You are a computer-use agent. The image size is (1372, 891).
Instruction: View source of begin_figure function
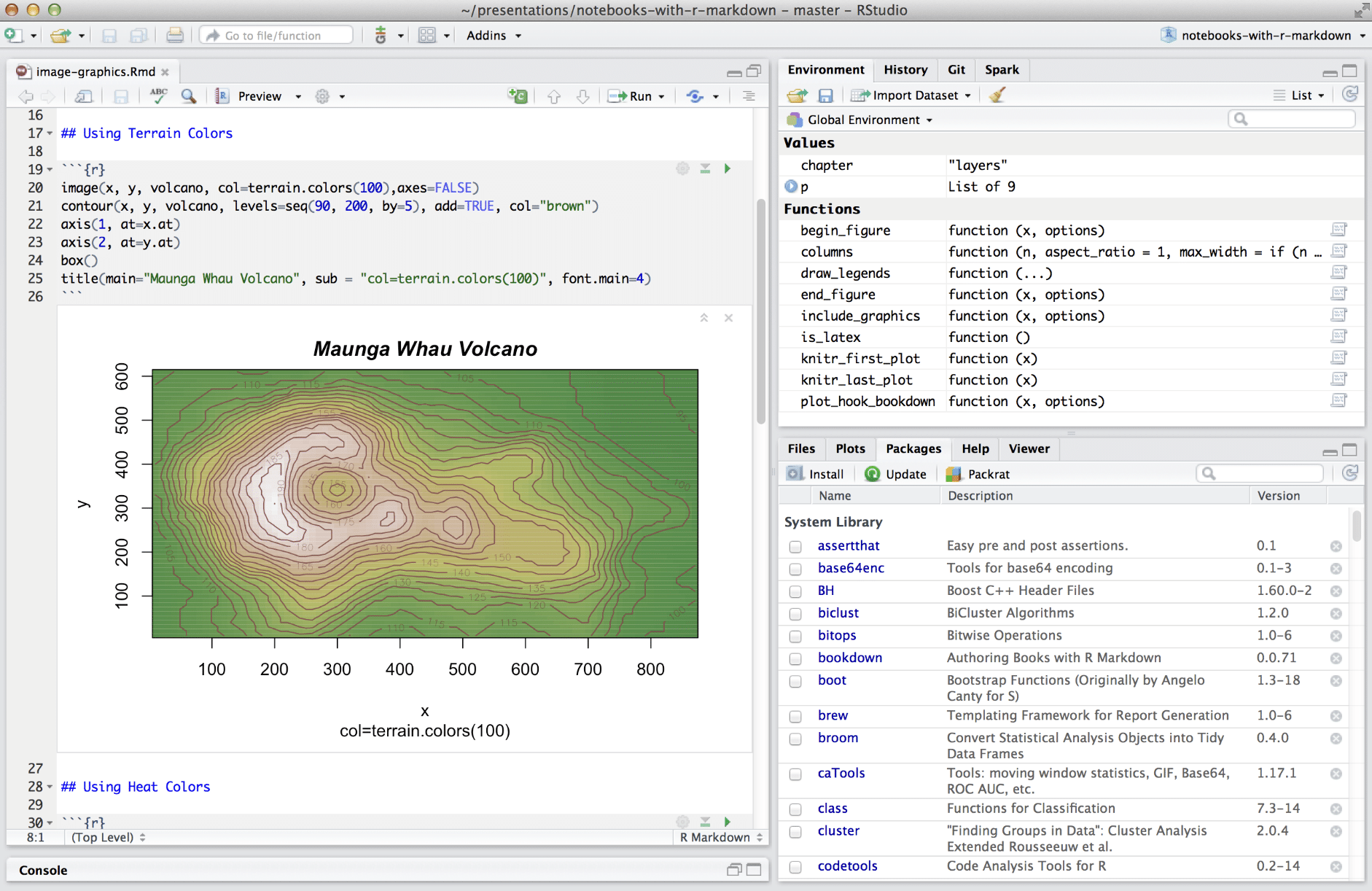pos(1338,230)
